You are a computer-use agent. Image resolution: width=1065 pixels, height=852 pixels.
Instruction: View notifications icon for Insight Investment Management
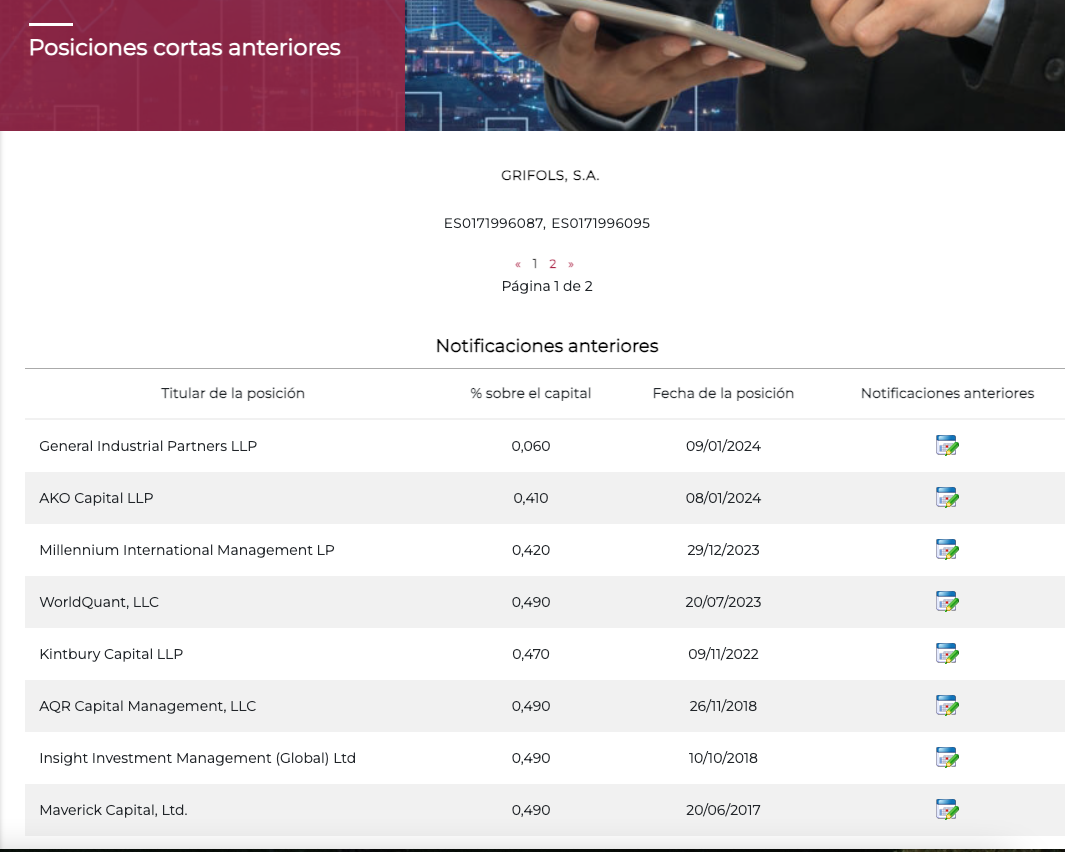point(947,758)
